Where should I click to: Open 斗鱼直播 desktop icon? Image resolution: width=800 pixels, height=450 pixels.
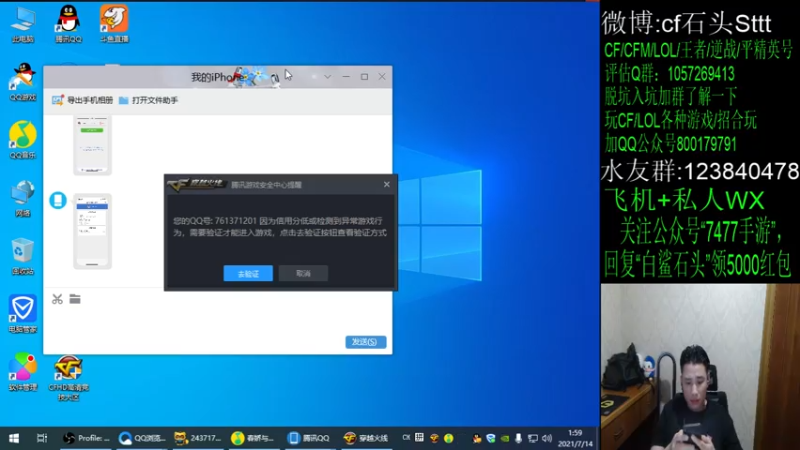pos(114,24)
